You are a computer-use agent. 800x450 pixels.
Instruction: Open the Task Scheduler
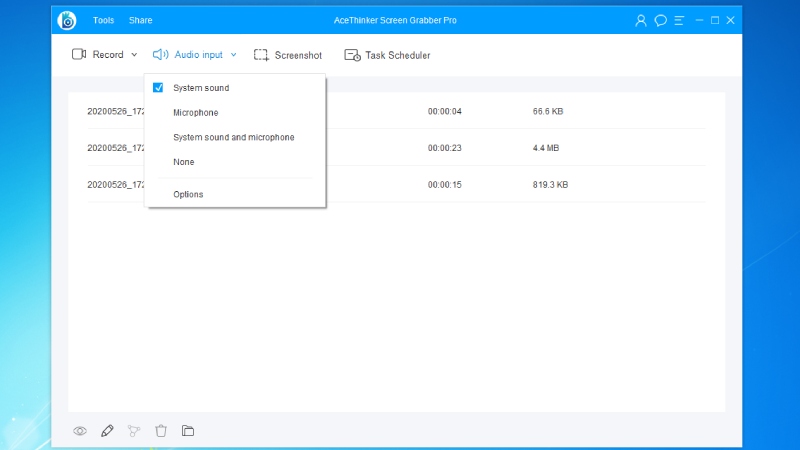[387, 55]
